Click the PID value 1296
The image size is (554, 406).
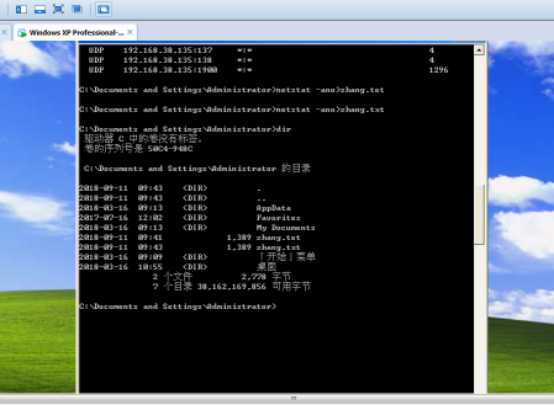click(438, 70)
